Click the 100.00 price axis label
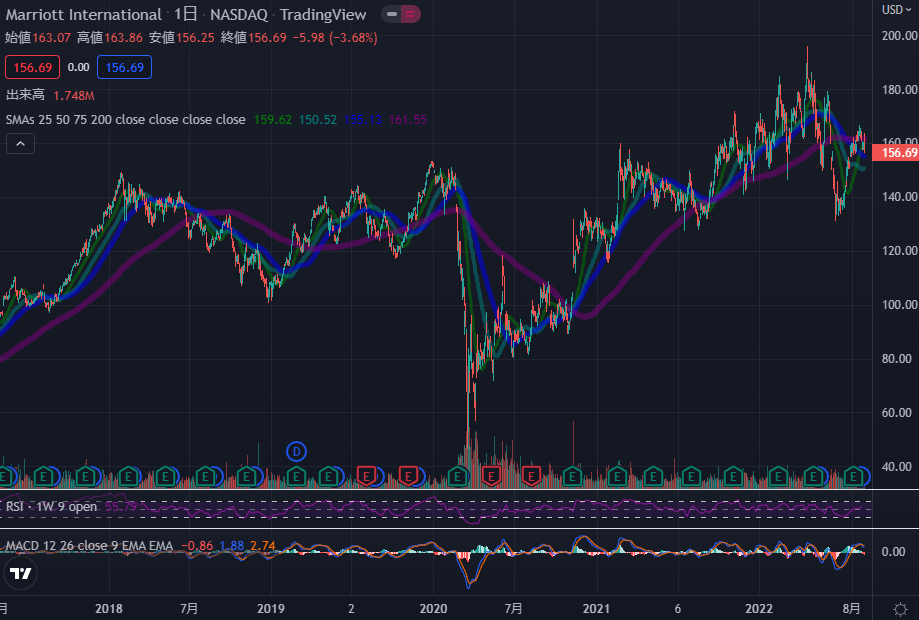This screenshot has height=620, width=919. (900, 305)
